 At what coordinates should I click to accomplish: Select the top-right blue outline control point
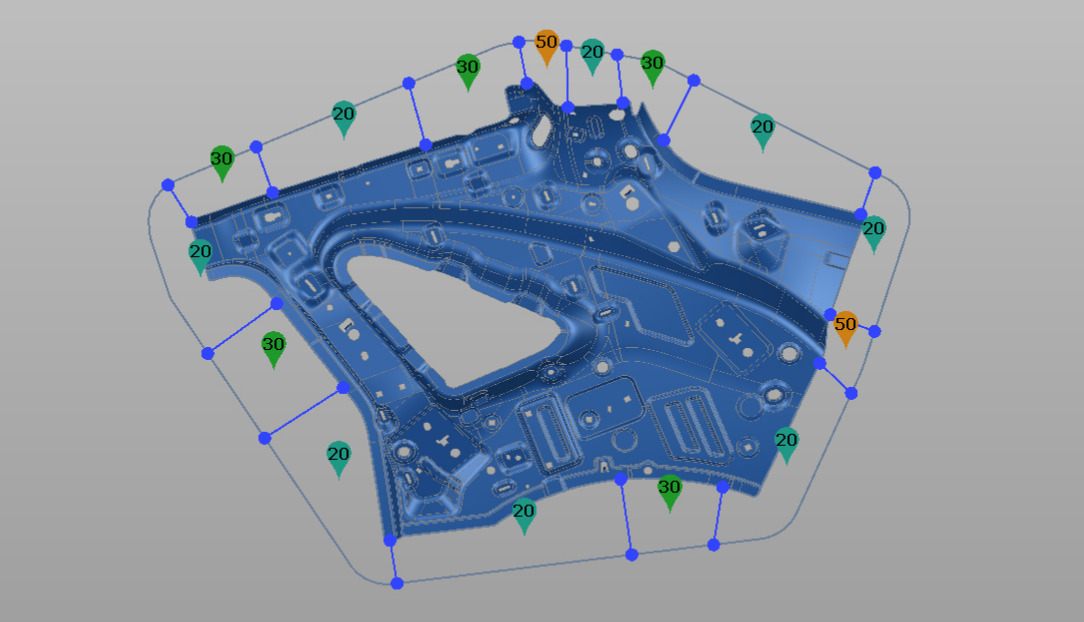coord(875,173)
